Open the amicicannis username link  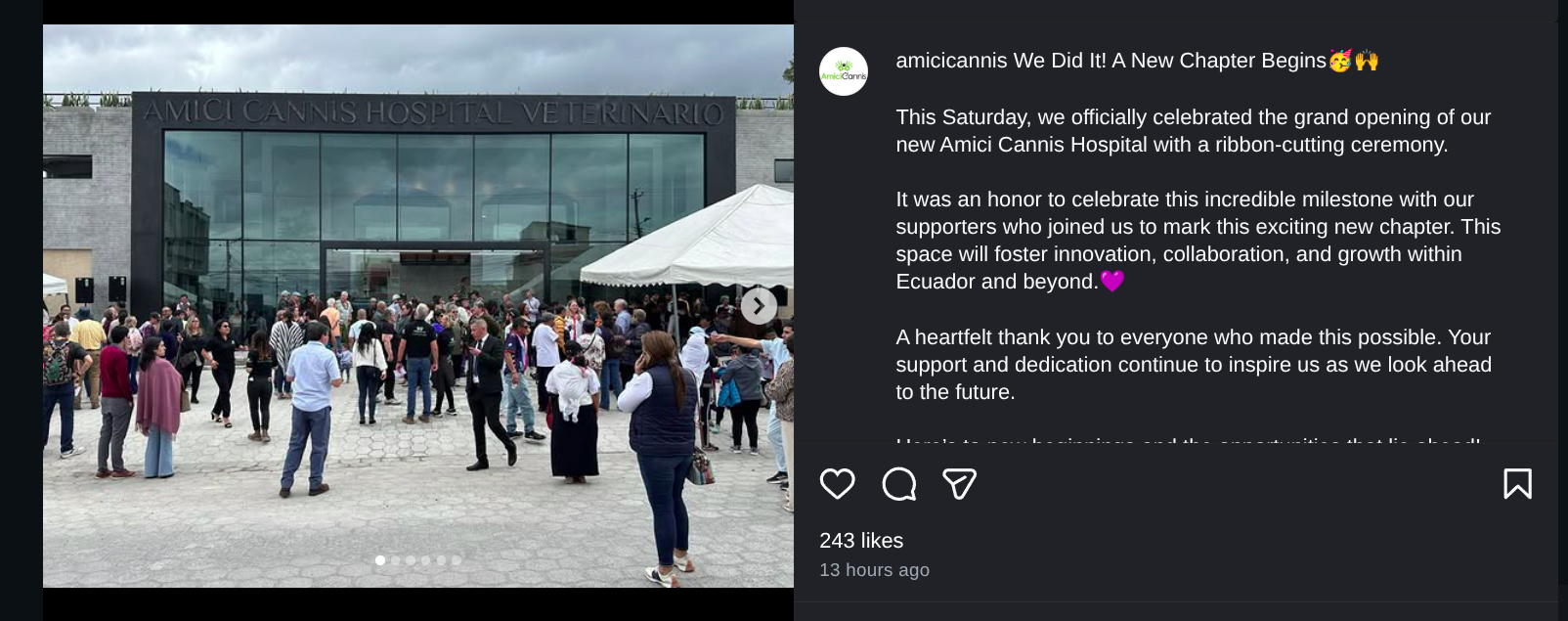coord(950,61)
